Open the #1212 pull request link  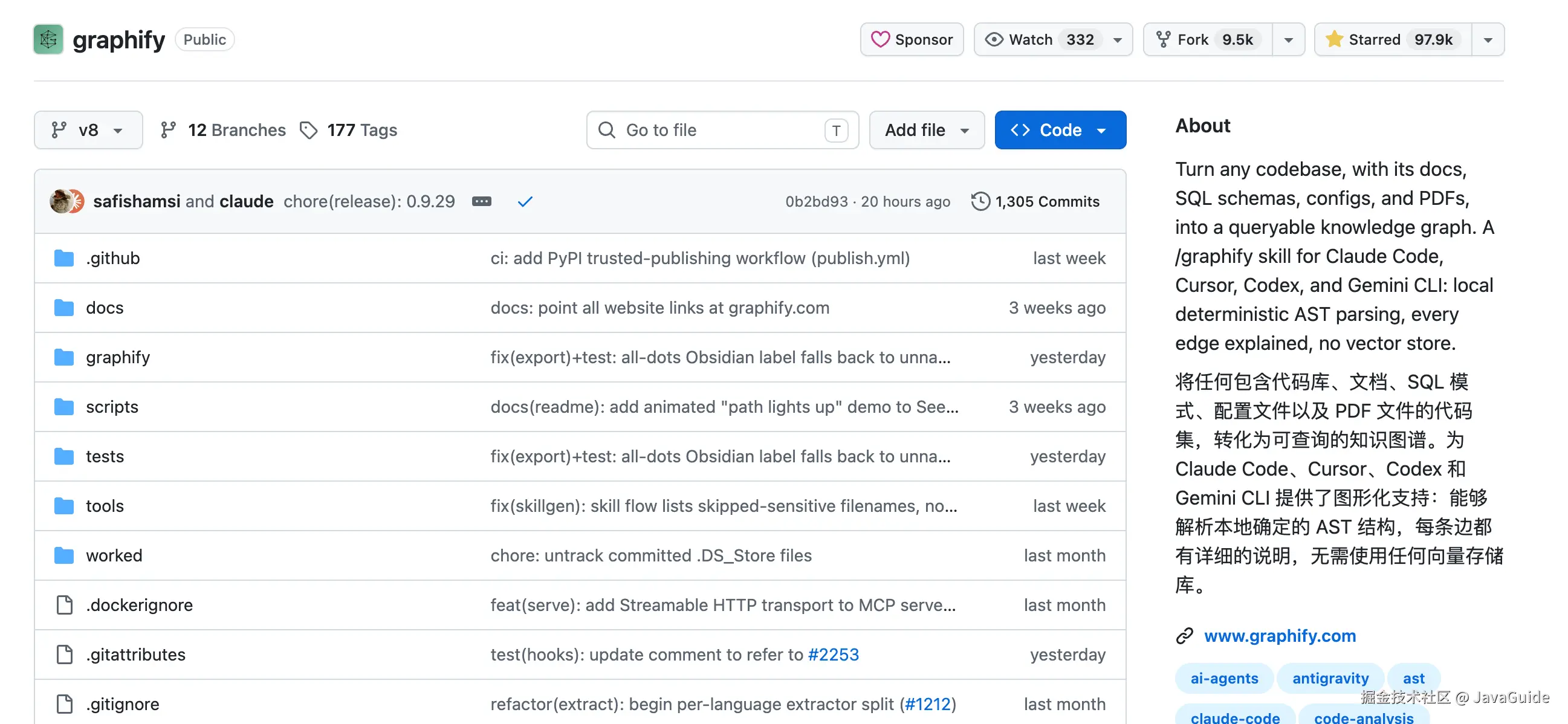(x=928, y=704)
